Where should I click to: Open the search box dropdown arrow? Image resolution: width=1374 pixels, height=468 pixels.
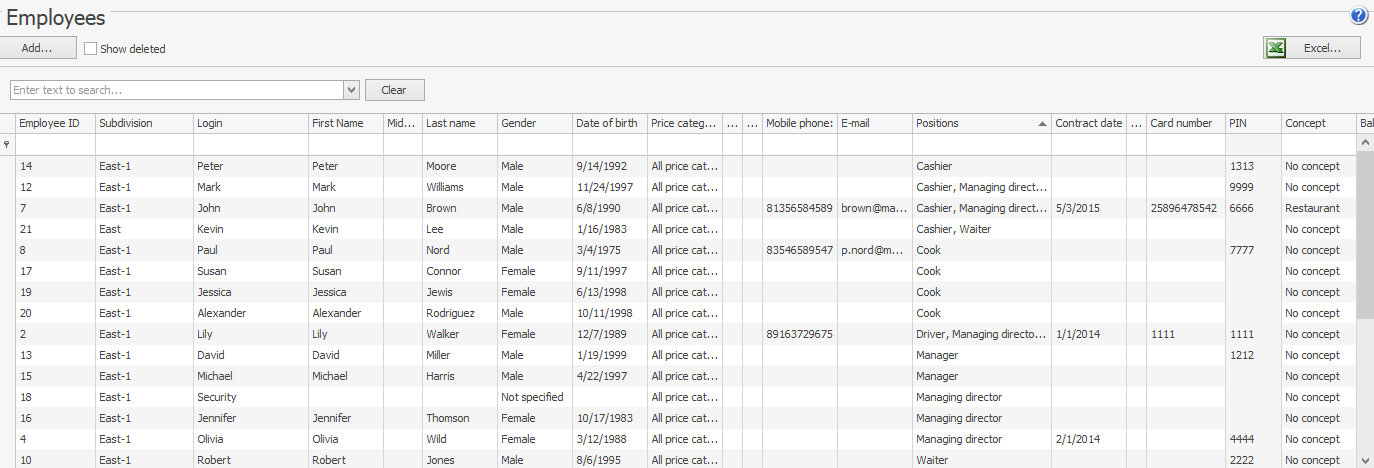pyautogui.click(x=351, y=90)
